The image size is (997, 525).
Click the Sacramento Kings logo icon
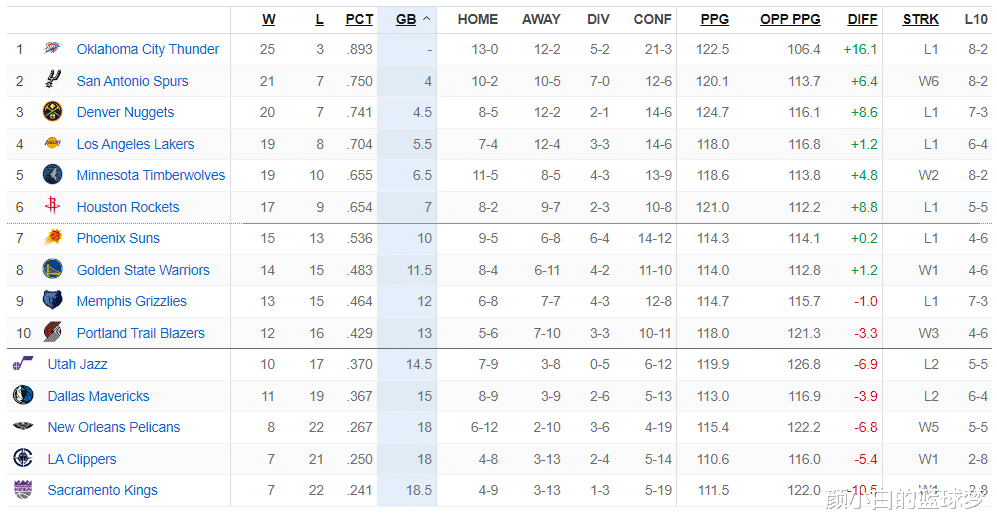[x=23, y=490]
